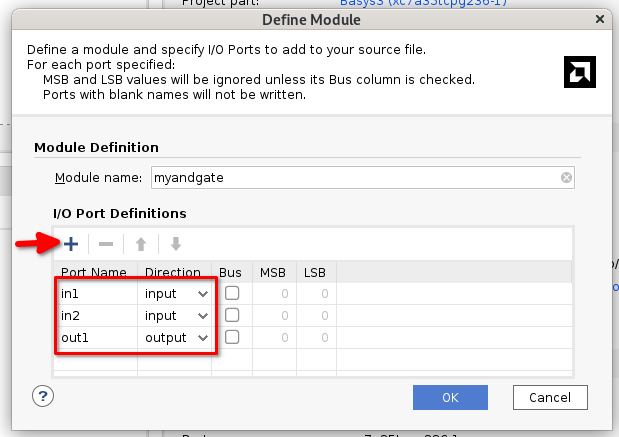Close the Define Module dialog

pos(600,19)
